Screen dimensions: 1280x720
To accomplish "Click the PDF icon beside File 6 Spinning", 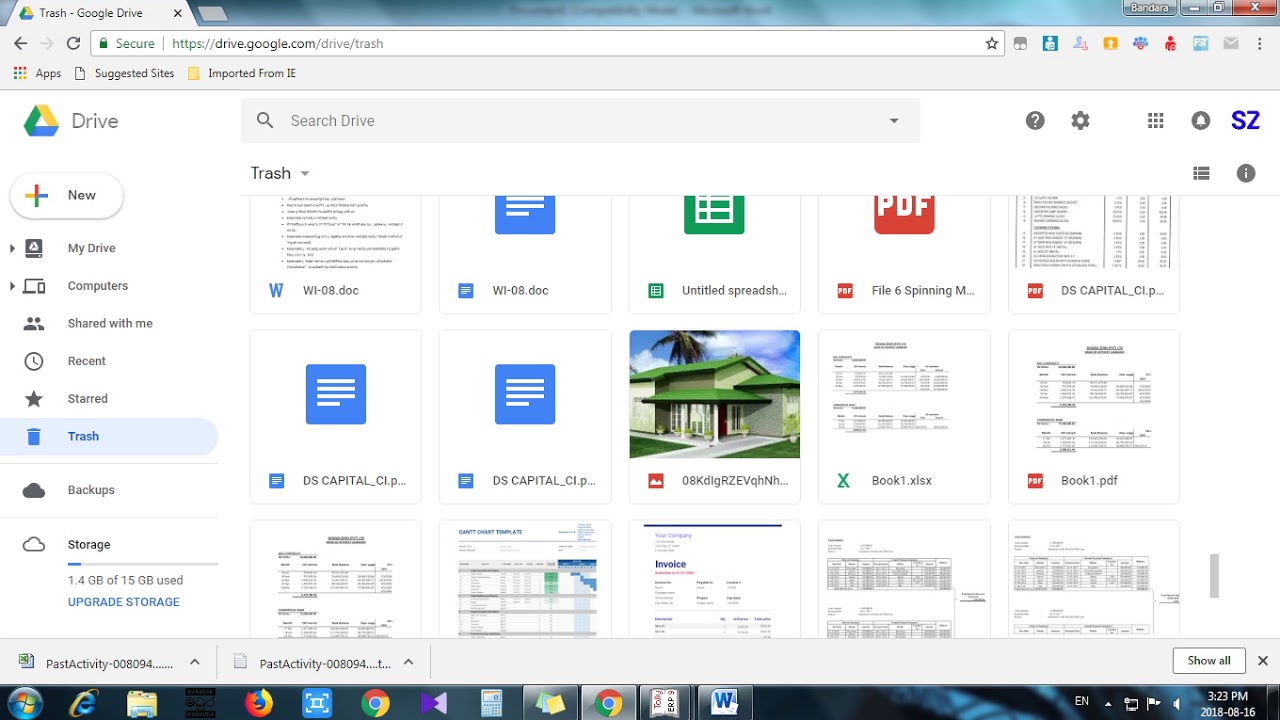I will pos(845,290).
